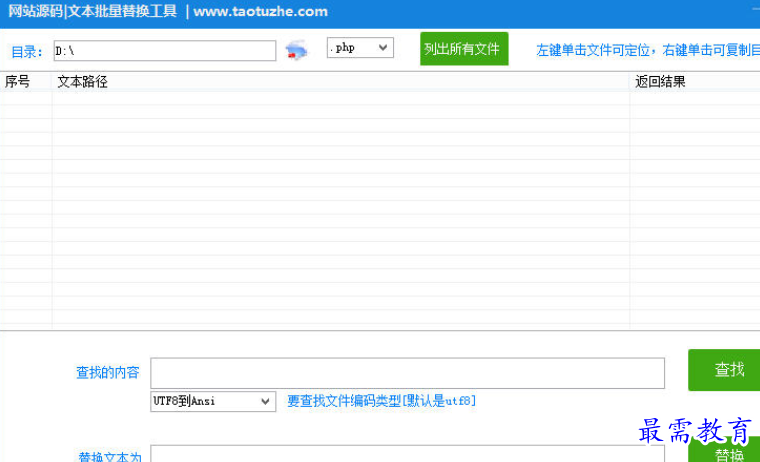Click the green 替换 button
The width and height of the screenshot is (760, 462).
click(724, 450)
